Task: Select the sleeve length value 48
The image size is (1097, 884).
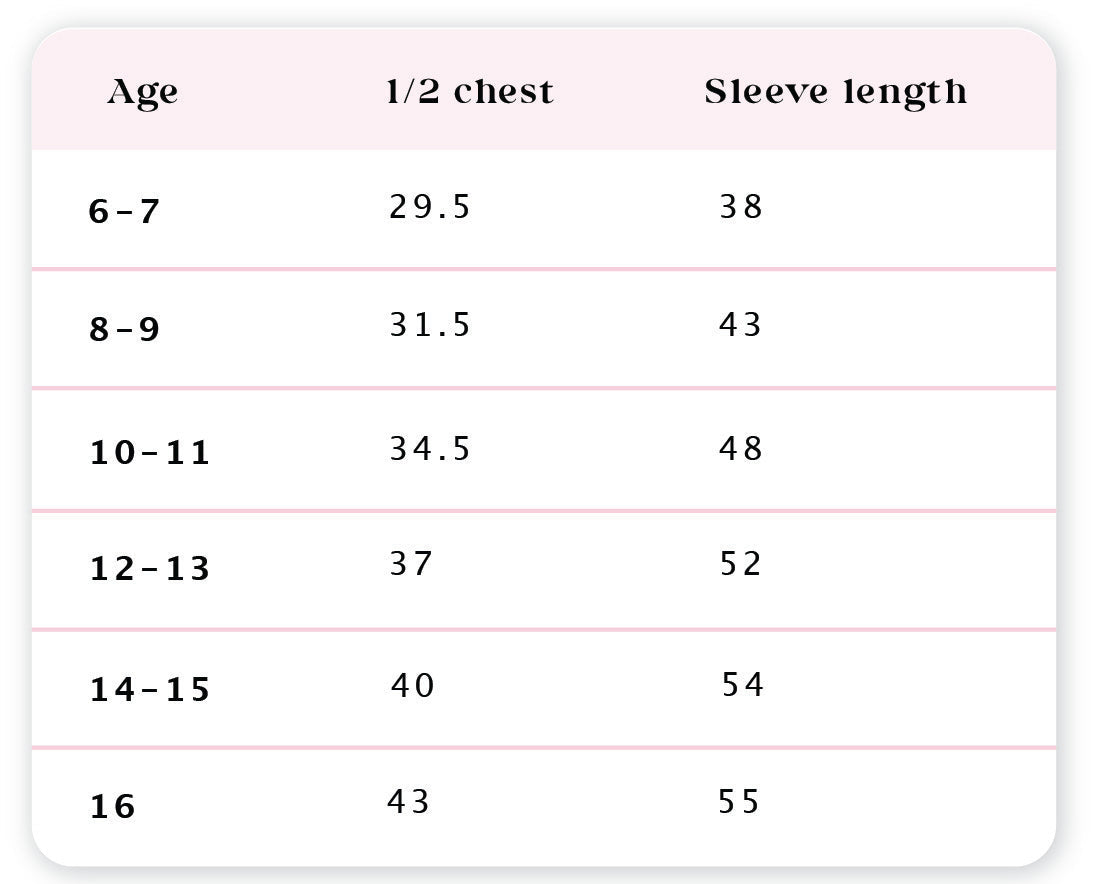Action: 741,449
